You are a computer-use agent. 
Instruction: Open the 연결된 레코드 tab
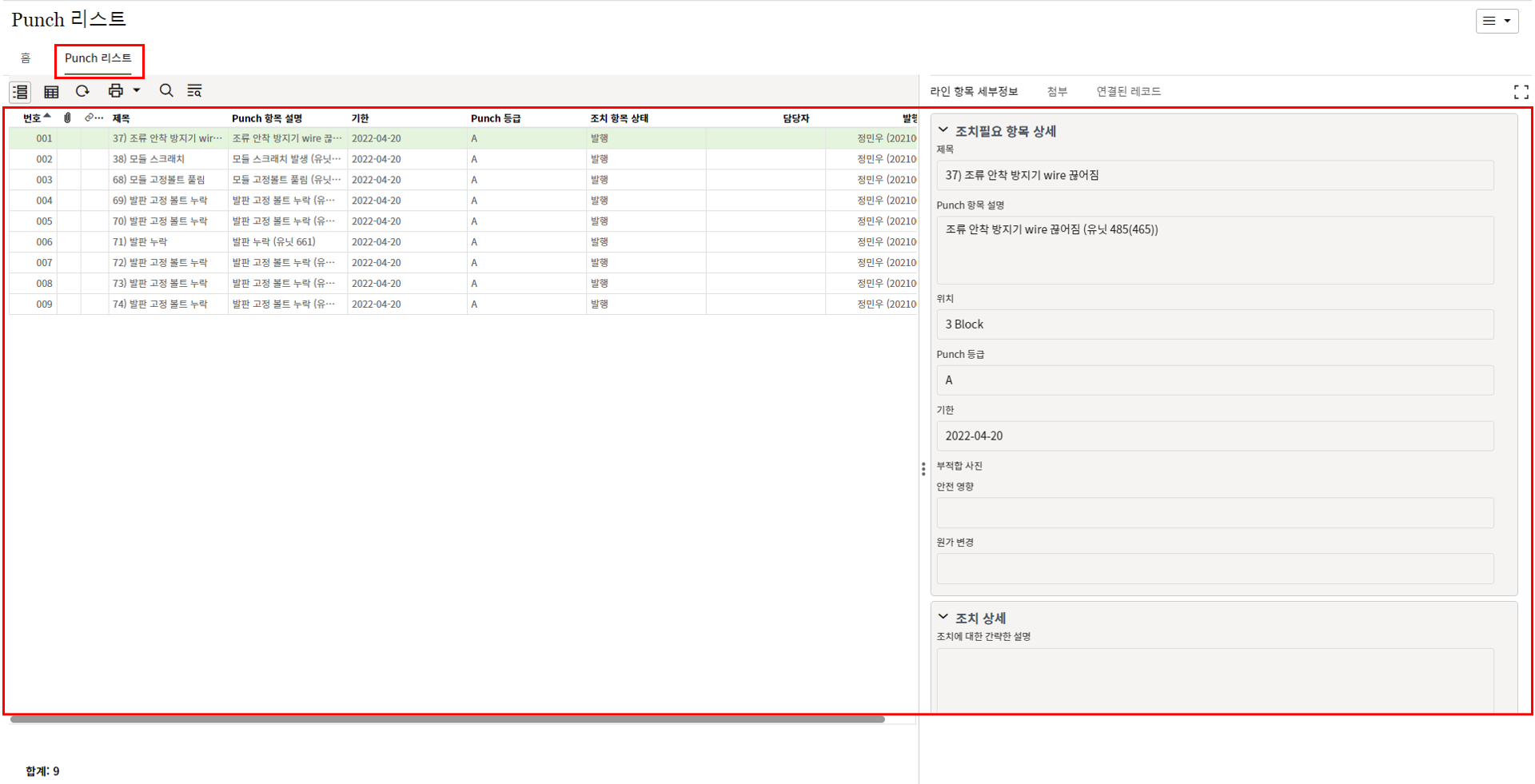(1128, 92)
